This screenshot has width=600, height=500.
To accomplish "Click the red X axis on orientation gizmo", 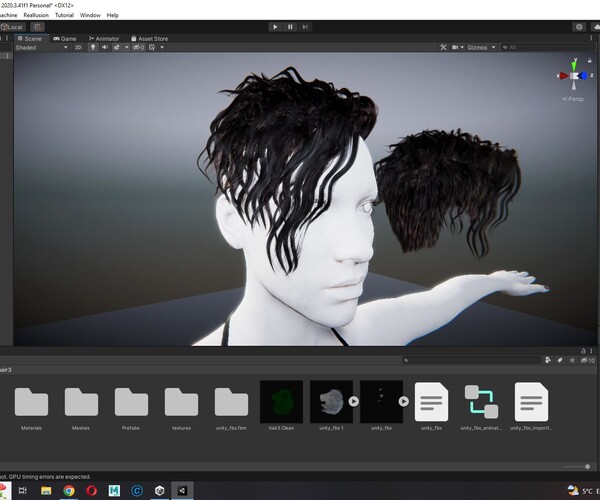I will pos(562,76).
